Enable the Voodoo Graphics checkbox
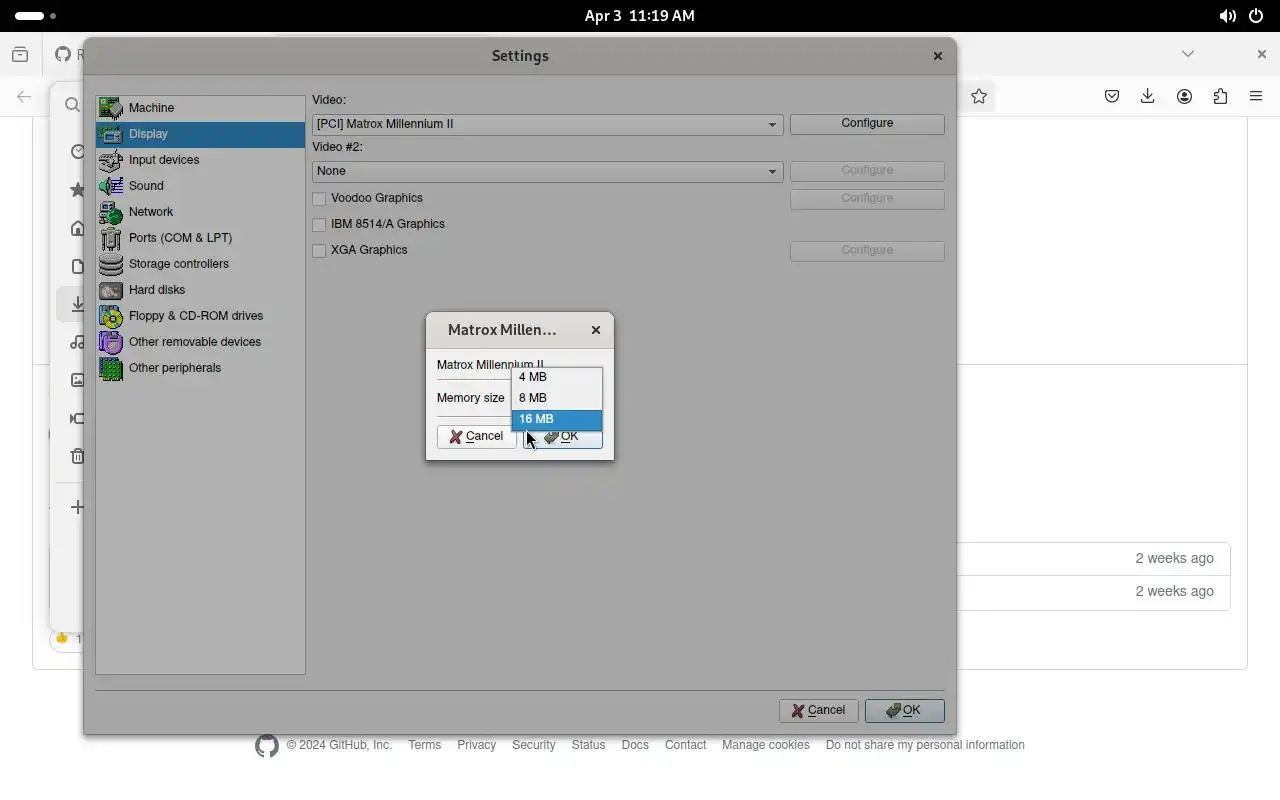The image size is (1280, 800). pos(319,199)
